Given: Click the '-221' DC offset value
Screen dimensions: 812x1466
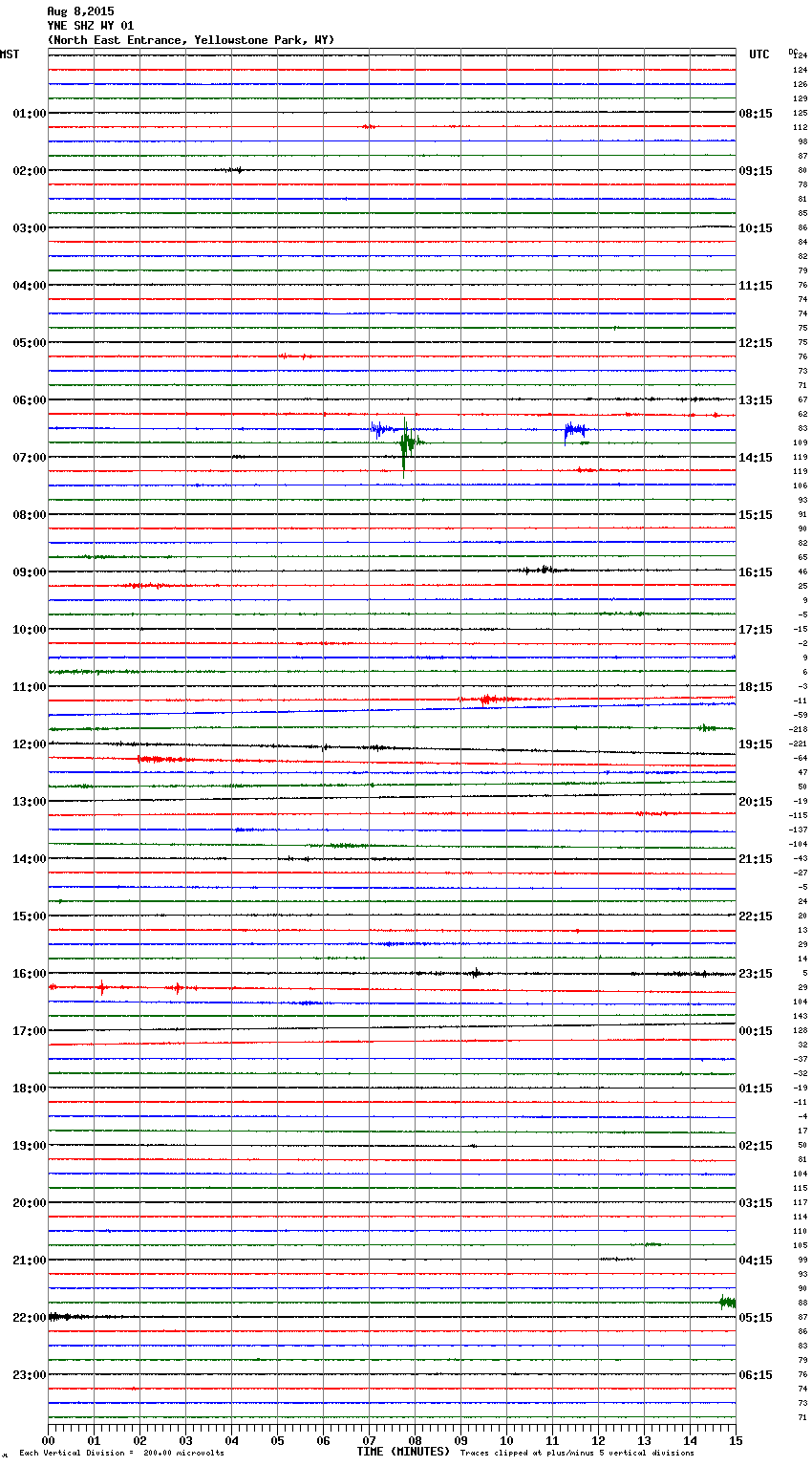Looking at the screenshot, I should [798, 744].
